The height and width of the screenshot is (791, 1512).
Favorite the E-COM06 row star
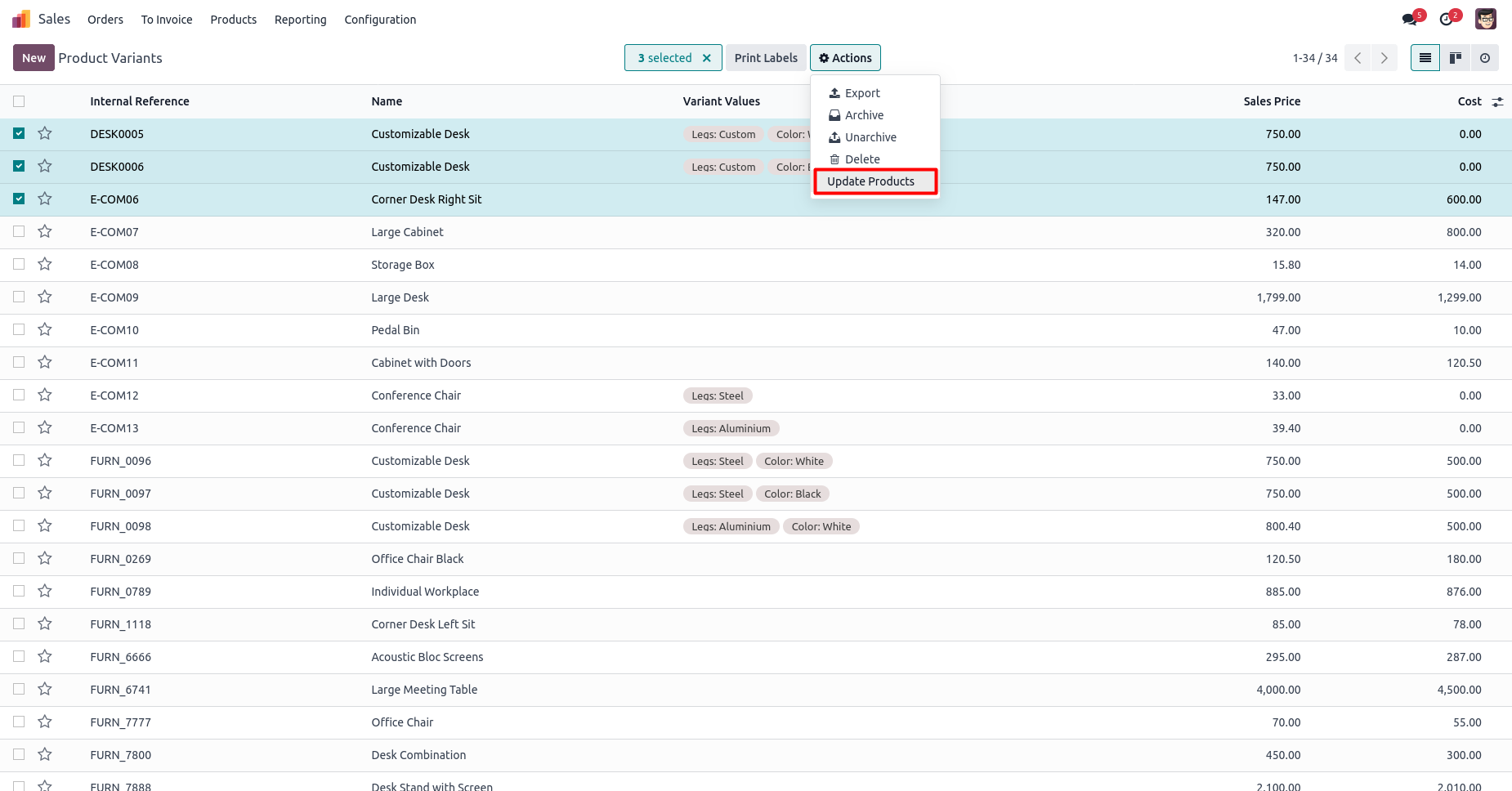(x=45, y=199)
